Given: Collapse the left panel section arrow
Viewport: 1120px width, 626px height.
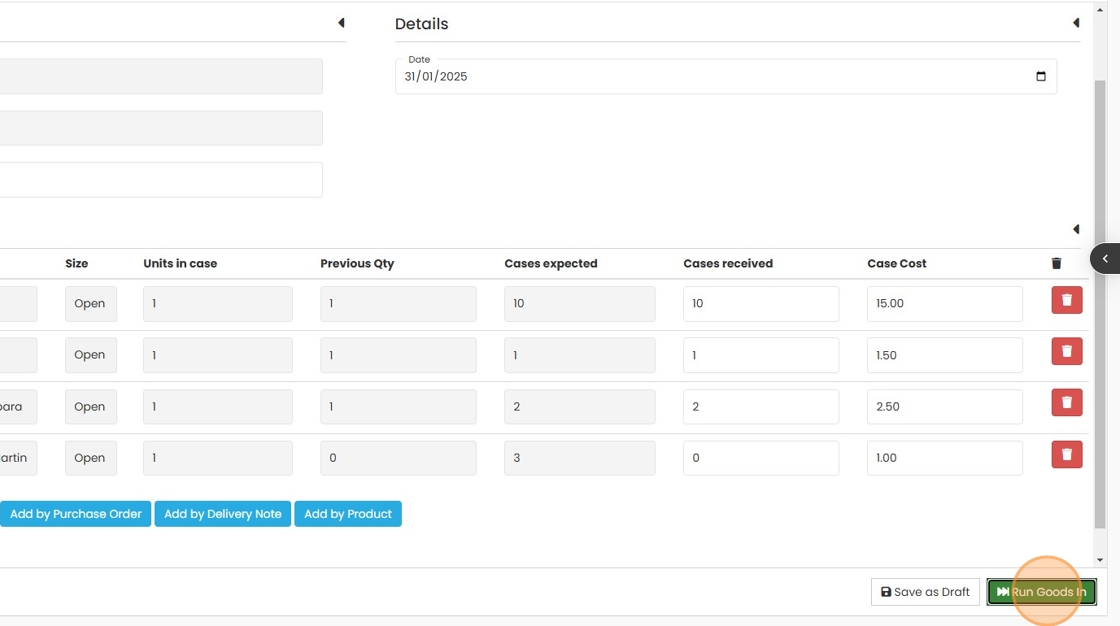Looking at the screenshot, I should pyautogui.click(x=341, y=23).
